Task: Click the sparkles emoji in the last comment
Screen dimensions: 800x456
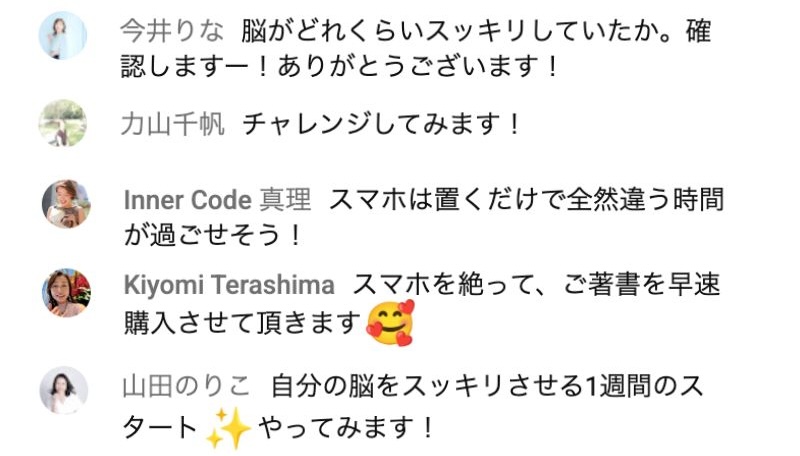Action: click(x=228, y=427)
